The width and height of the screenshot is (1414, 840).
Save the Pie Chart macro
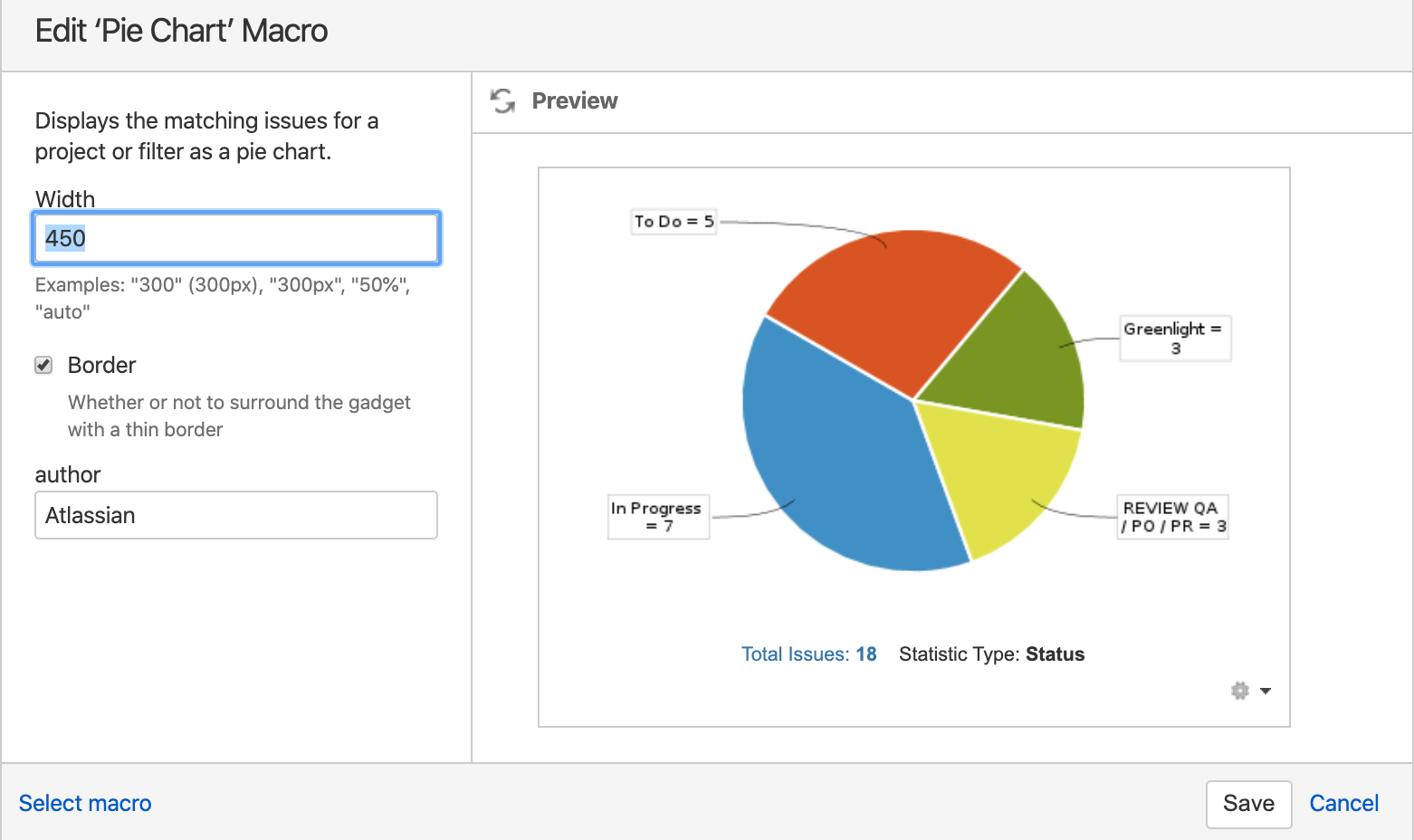coord(1248,804)
